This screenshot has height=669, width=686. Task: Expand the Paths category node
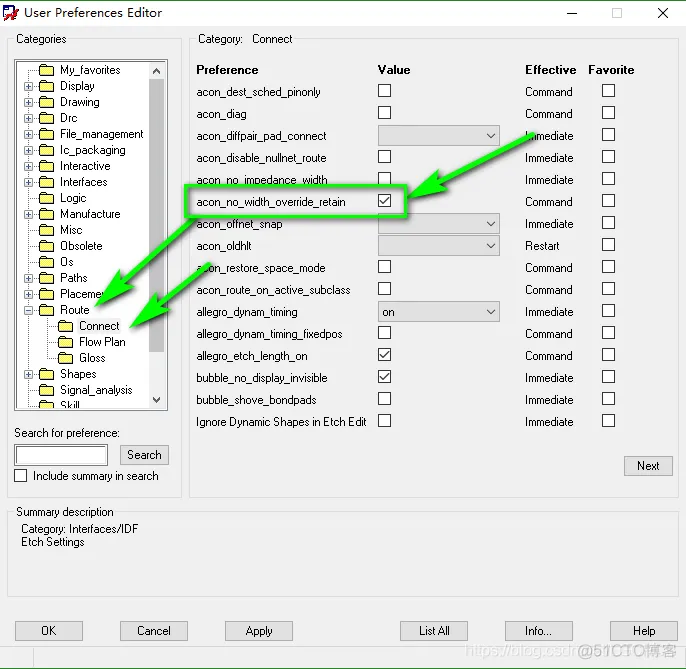tap(28, 279)
